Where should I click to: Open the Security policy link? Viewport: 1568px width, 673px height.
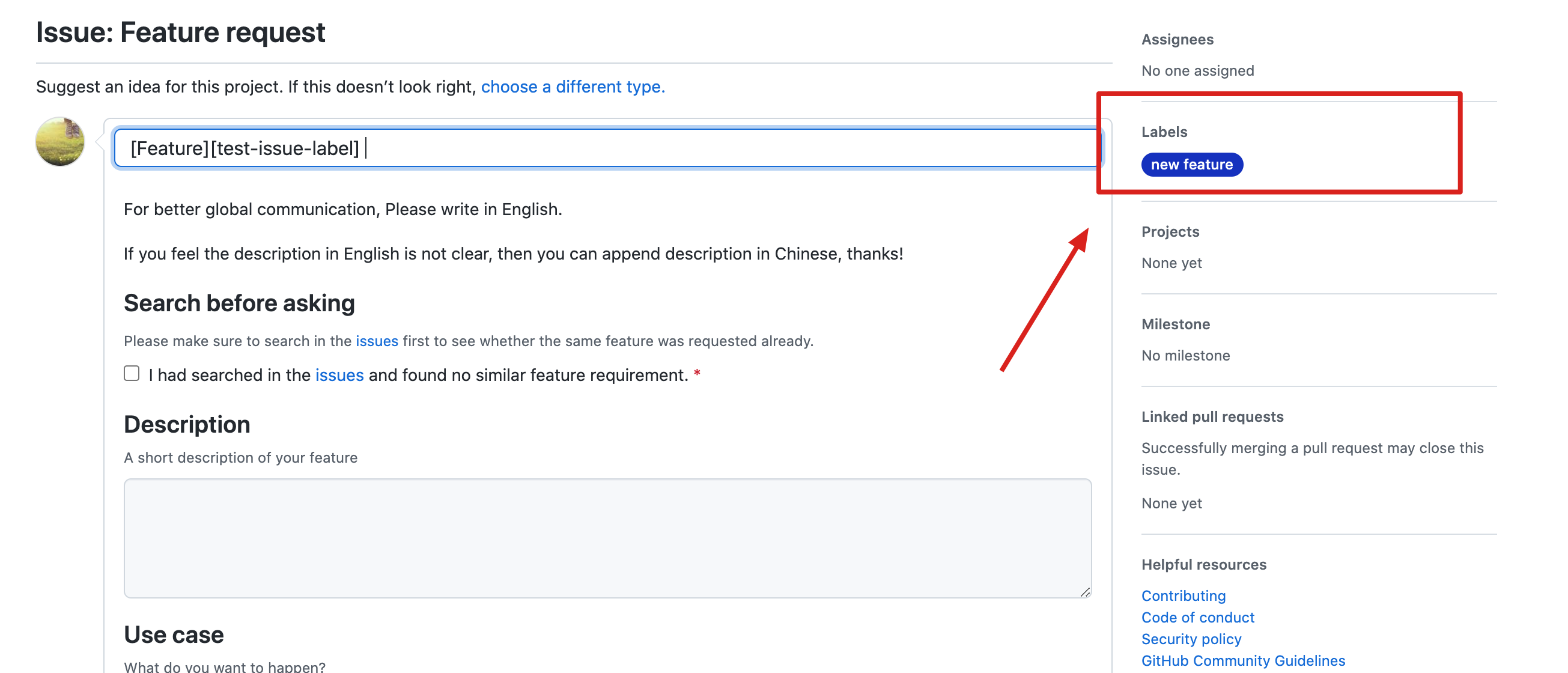tap(1191, 639)
